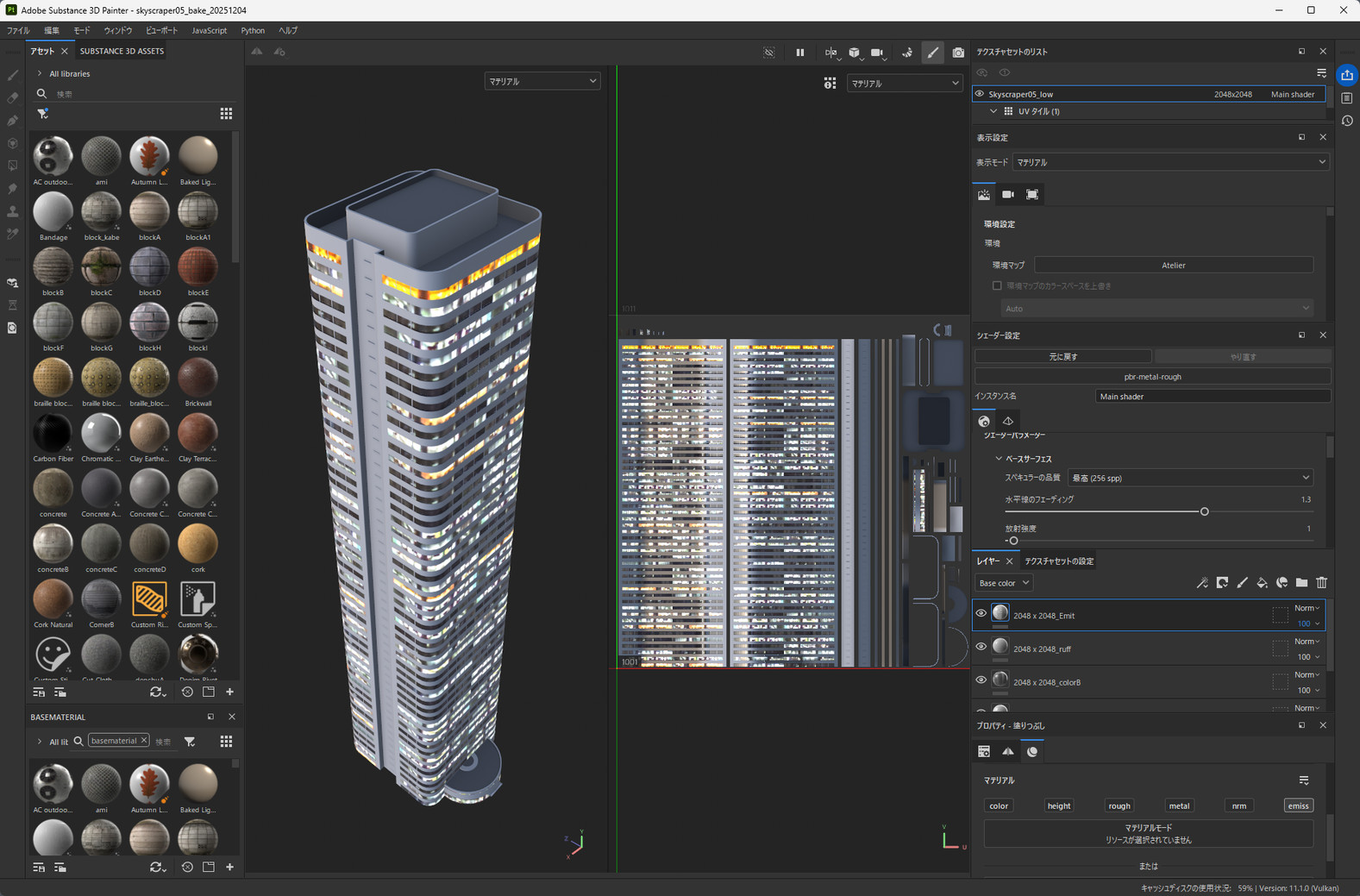Click the camera screenshot icon in viewport toolbar
Screen dimensions: 1360x896
click(957, 53)
